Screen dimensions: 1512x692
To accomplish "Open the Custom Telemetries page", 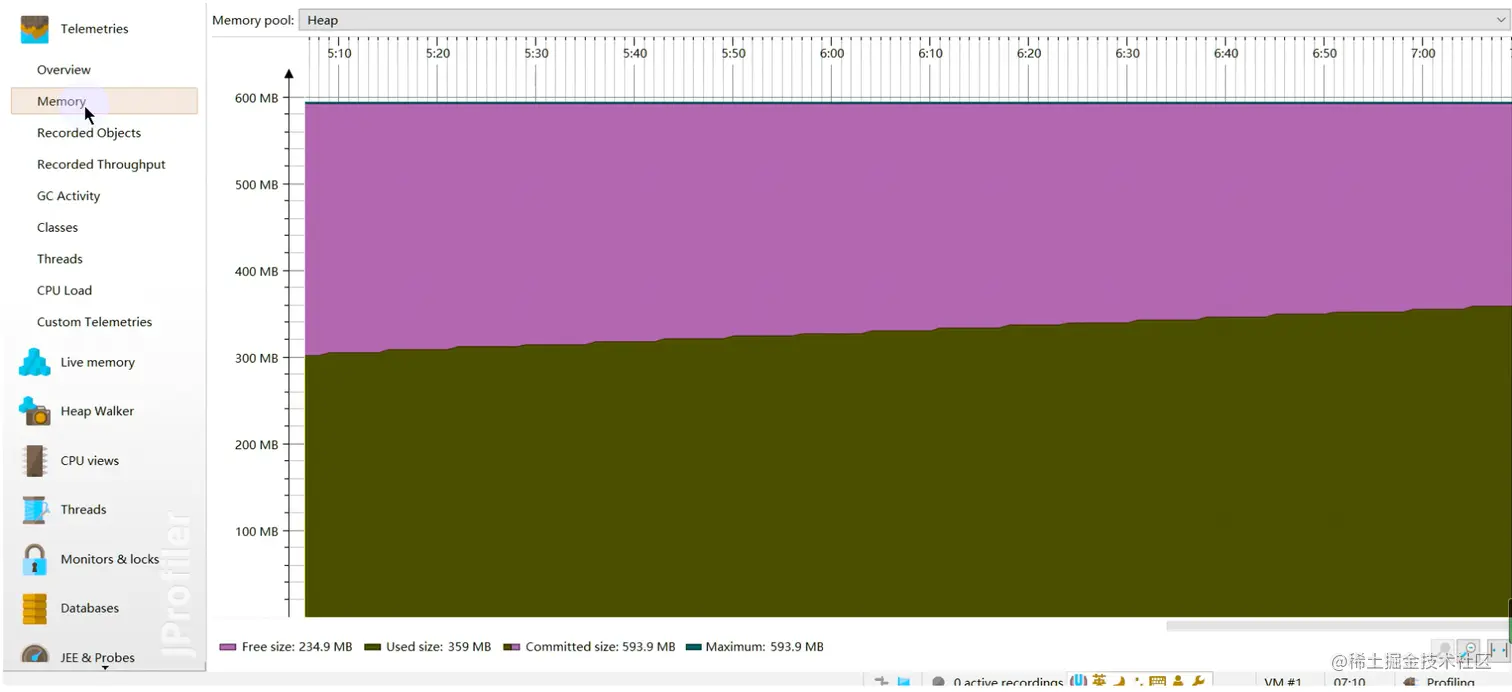I will tap(94, 321).
